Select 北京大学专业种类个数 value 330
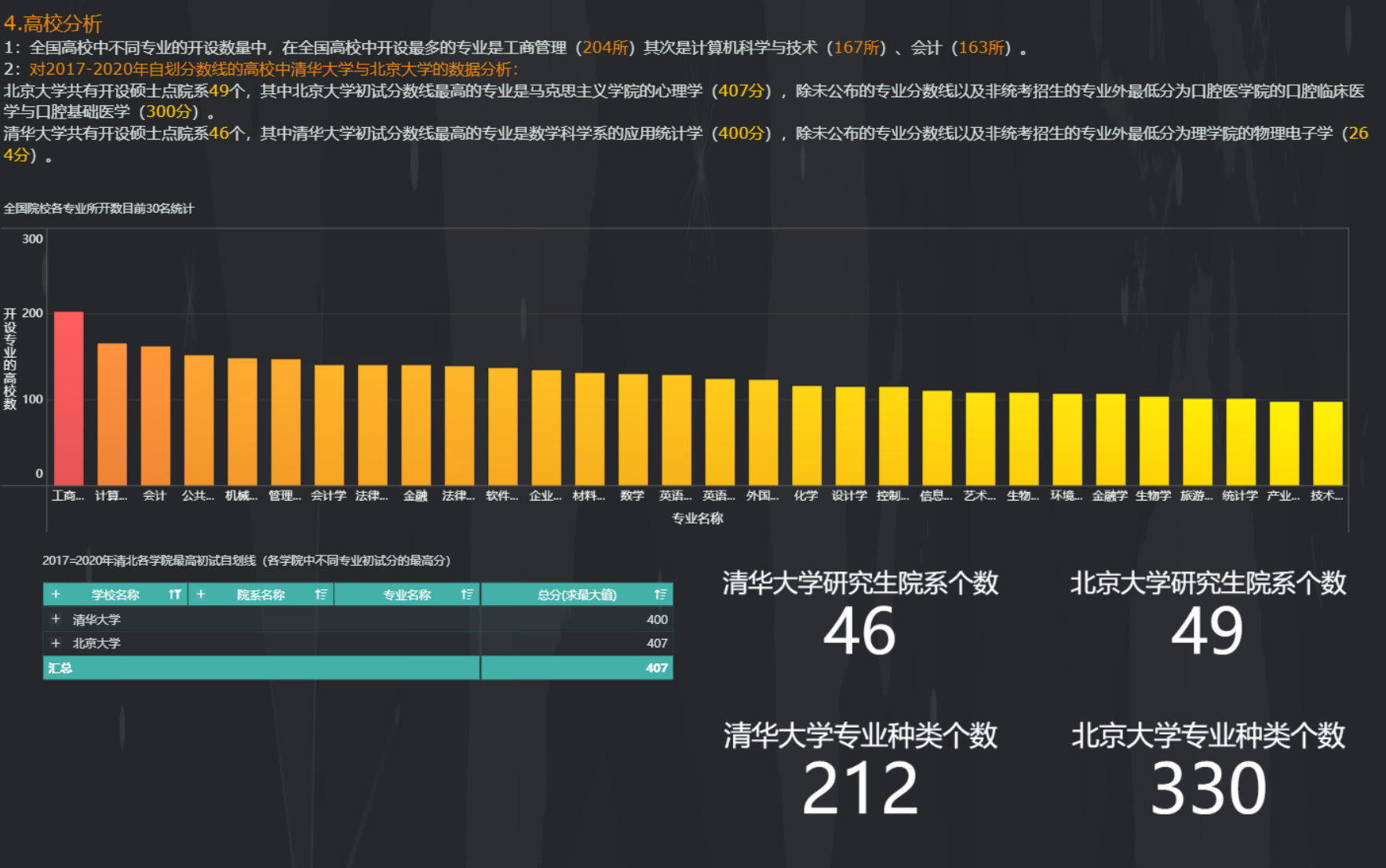Viewport: 1386px width, 868px height. click(1207, 789)
